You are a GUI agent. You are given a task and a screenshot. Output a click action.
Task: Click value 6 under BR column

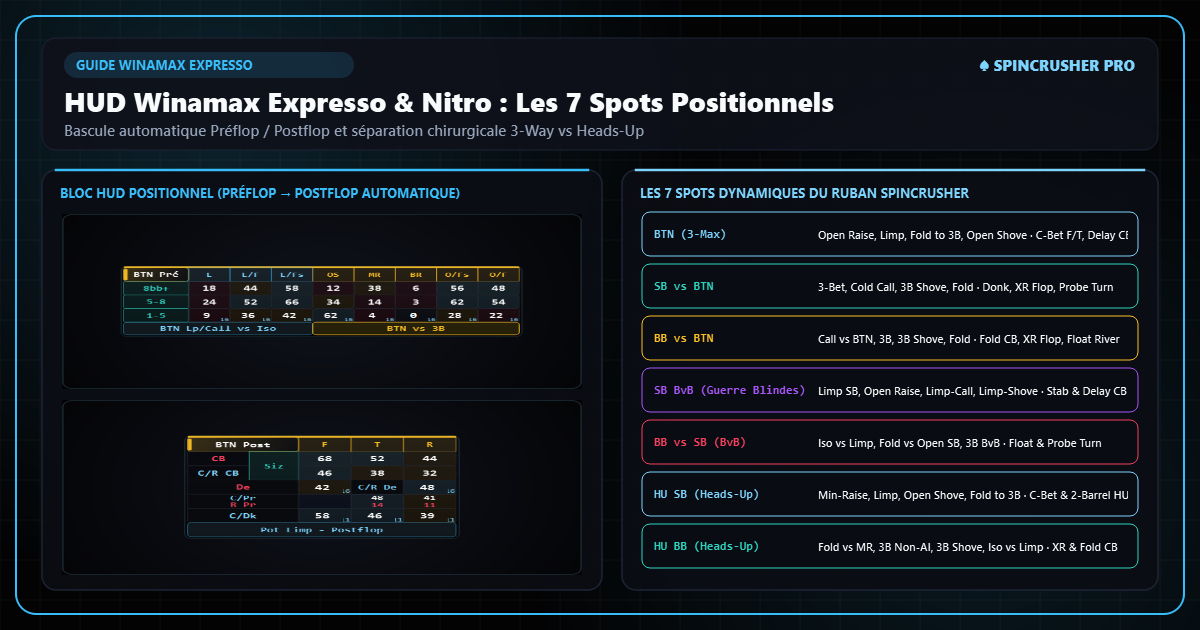(416, 288)
